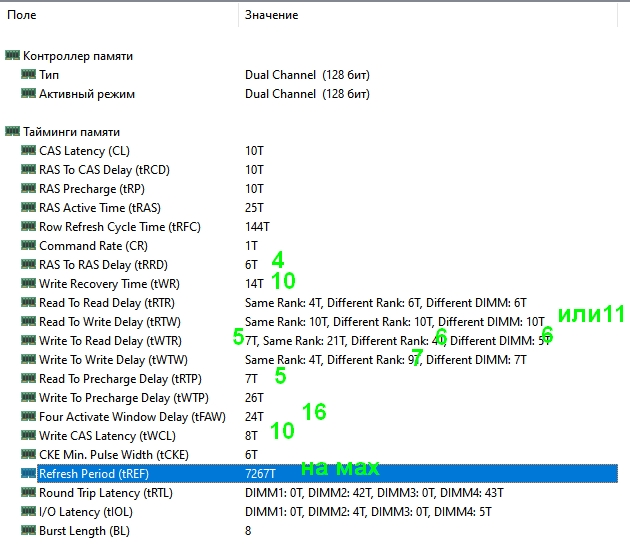
Task: Click the icon next to CAS Latency (CL)
Action: 29,150
